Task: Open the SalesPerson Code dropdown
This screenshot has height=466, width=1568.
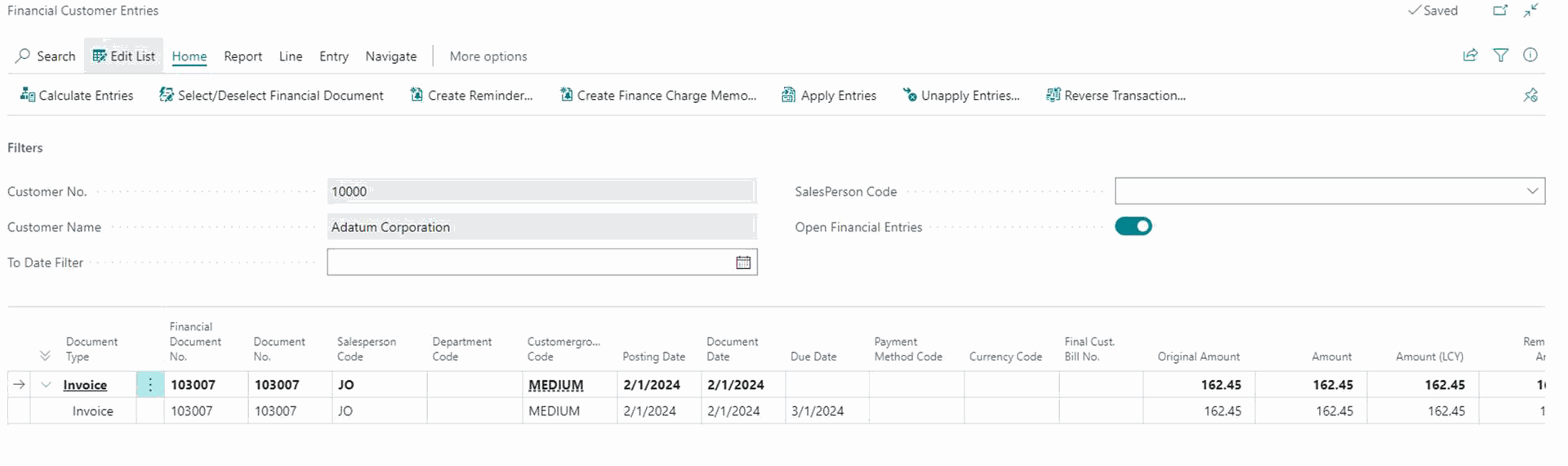Action: [1532, 191]
